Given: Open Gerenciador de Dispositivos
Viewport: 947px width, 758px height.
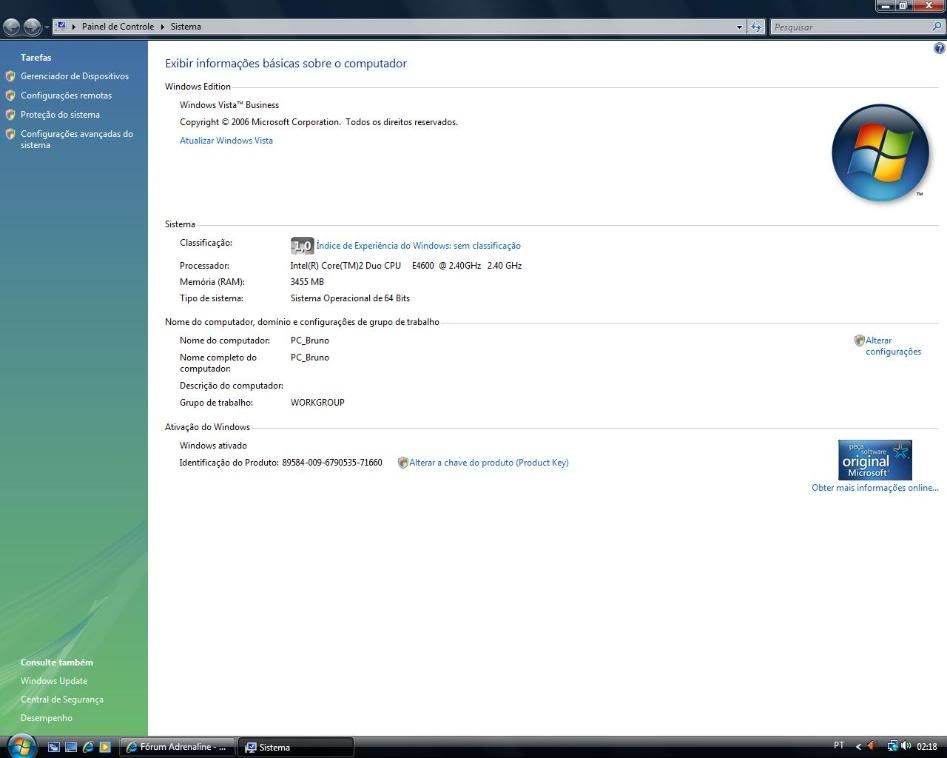Looking at the screenshot, I should 74,76.
